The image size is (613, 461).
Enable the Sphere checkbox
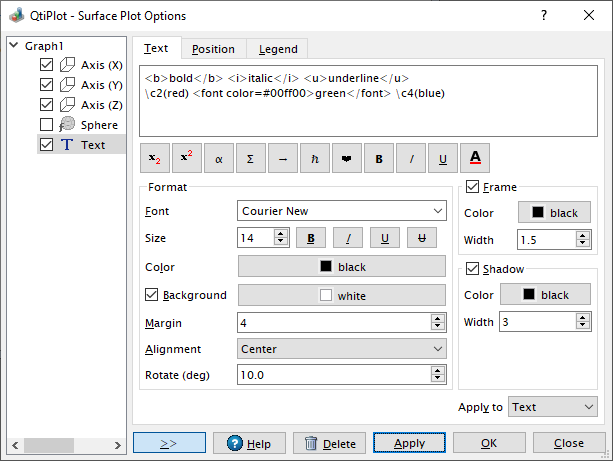pos(46,124)
